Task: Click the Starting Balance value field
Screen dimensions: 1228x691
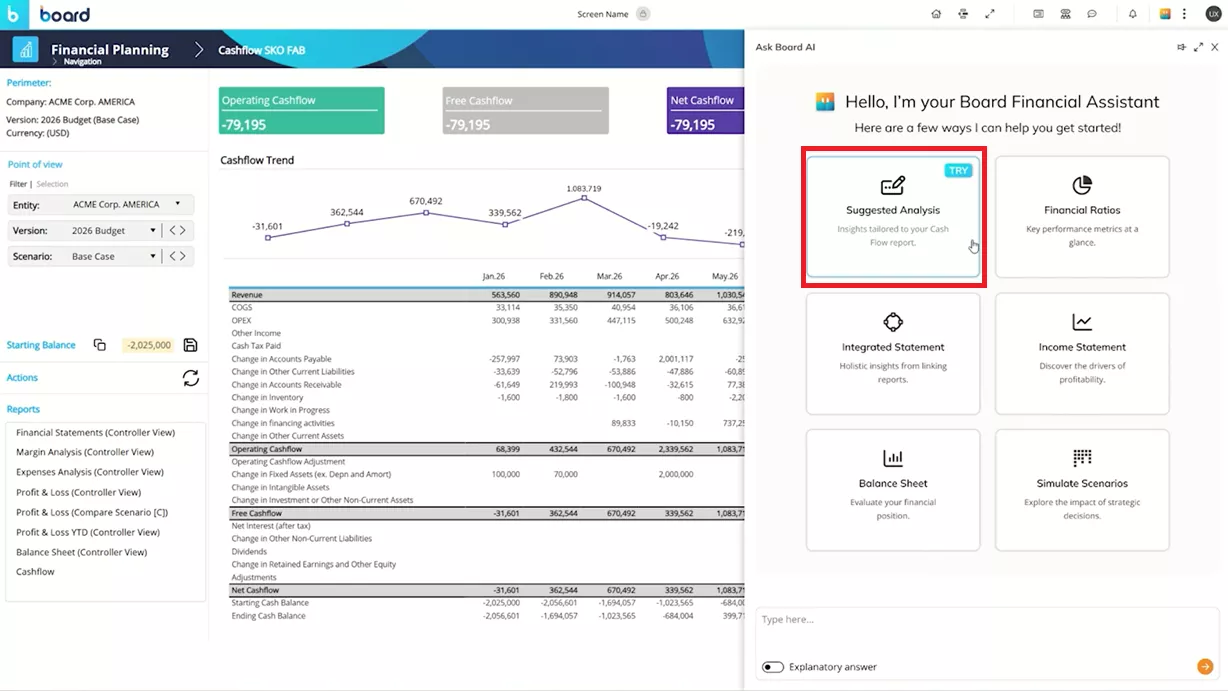Action: 148,345
